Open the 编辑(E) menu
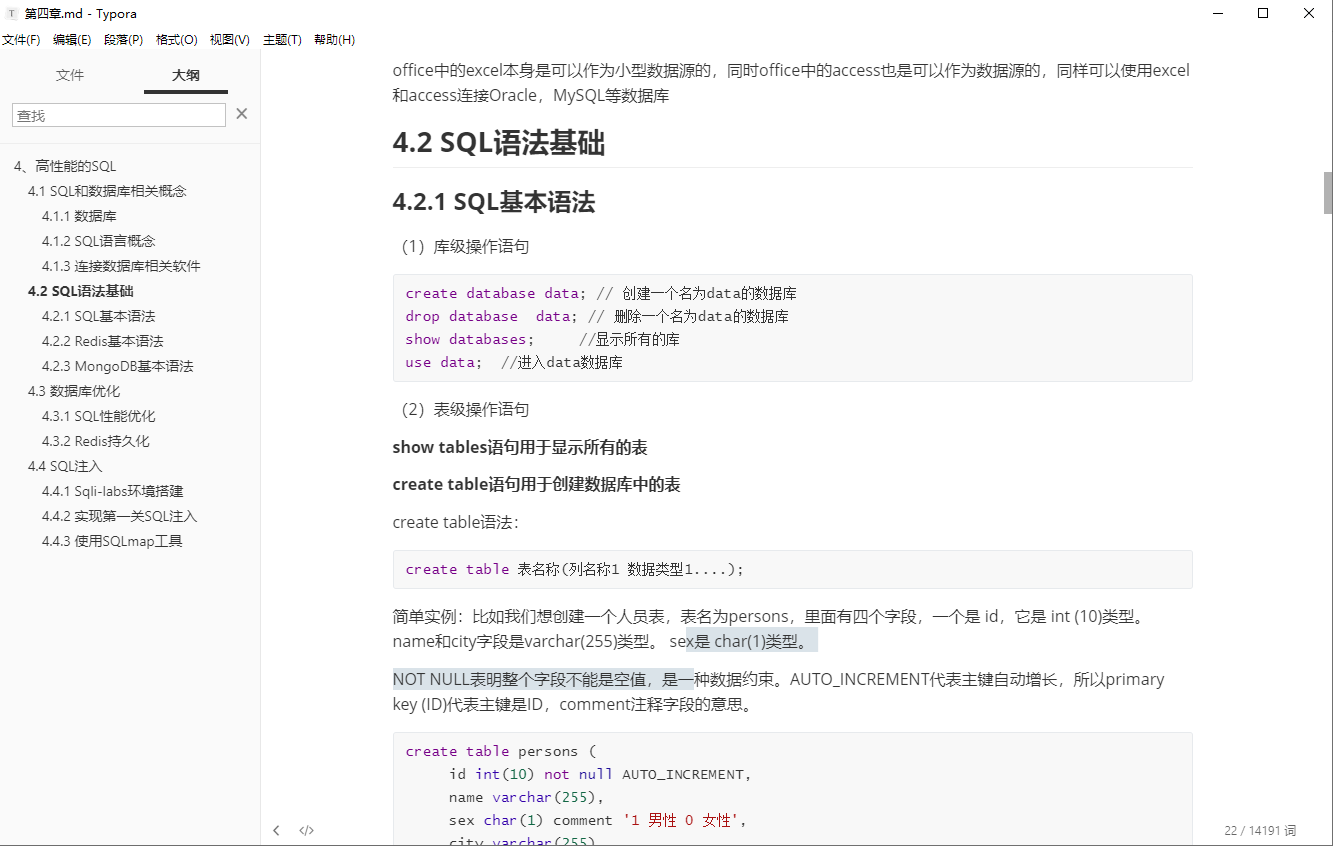 72,40
